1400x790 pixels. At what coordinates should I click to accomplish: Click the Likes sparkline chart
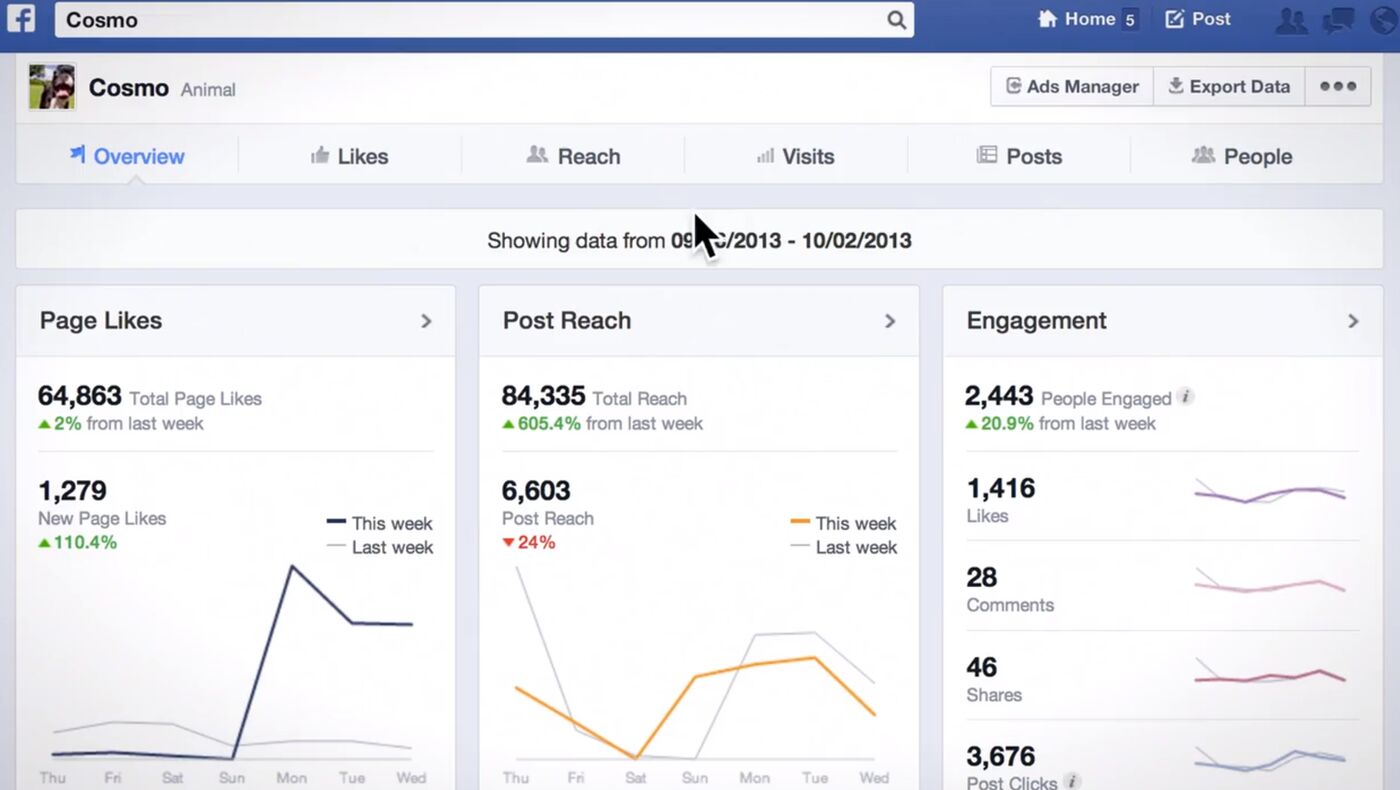point(1270,493)
